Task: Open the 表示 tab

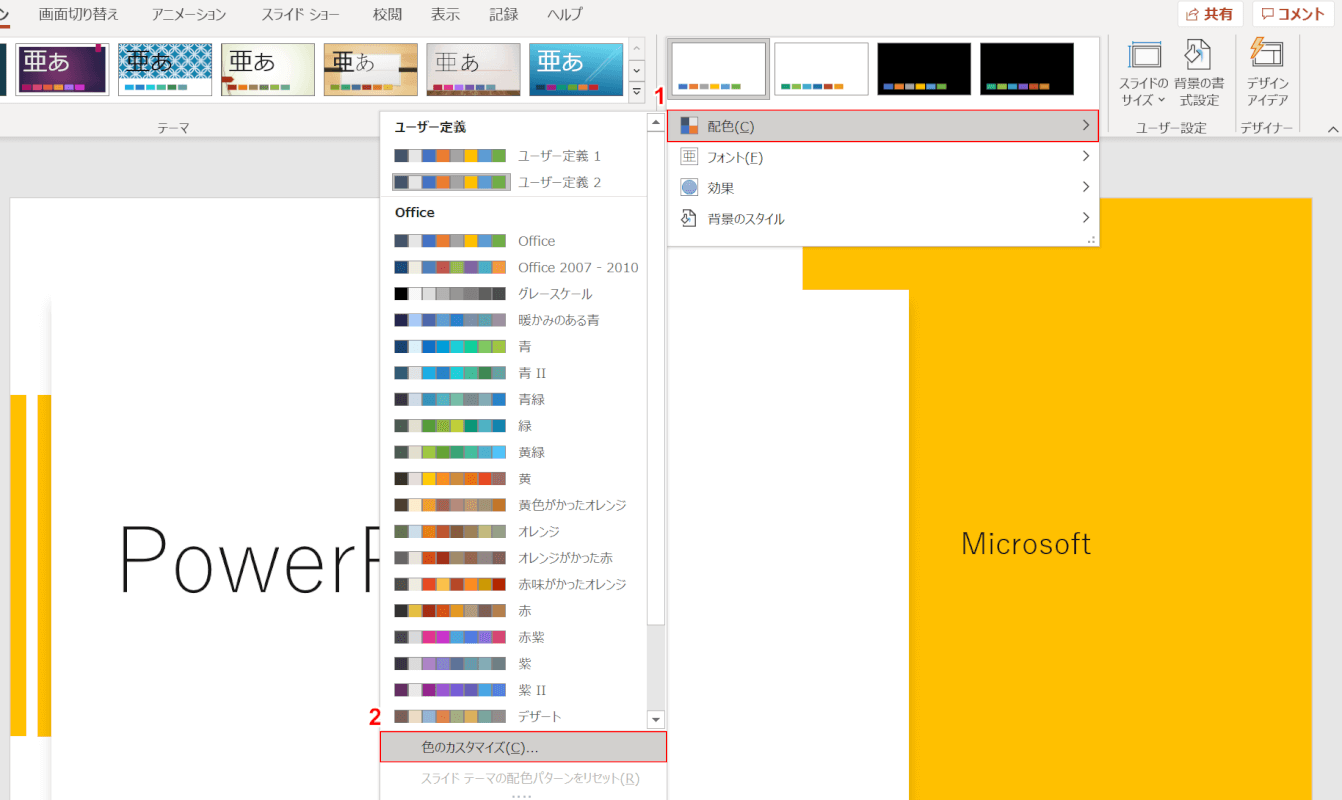Action: (446, 15)
